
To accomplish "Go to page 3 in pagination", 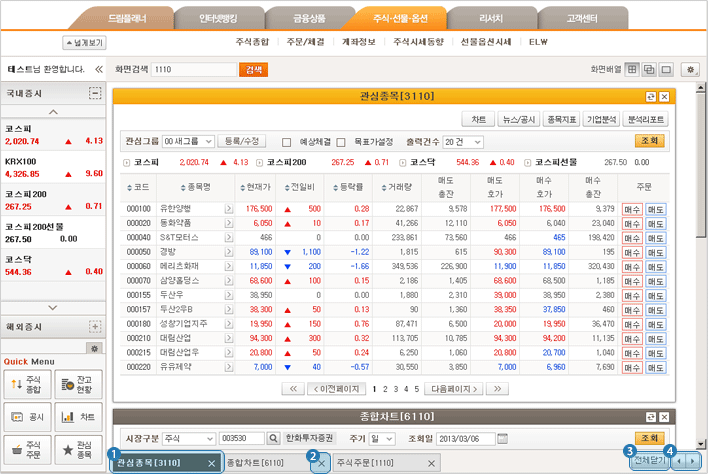I will click(396, 389).
